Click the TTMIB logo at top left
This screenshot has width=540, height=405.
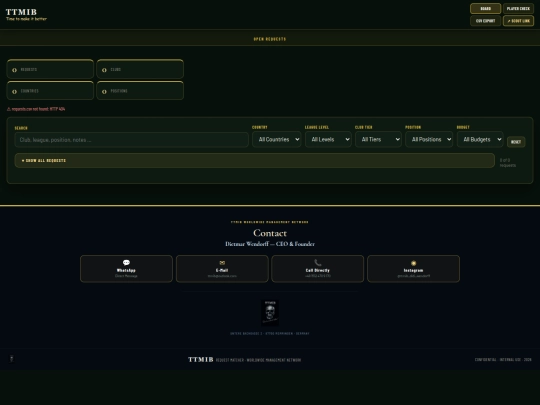click(x=21, y=12)
